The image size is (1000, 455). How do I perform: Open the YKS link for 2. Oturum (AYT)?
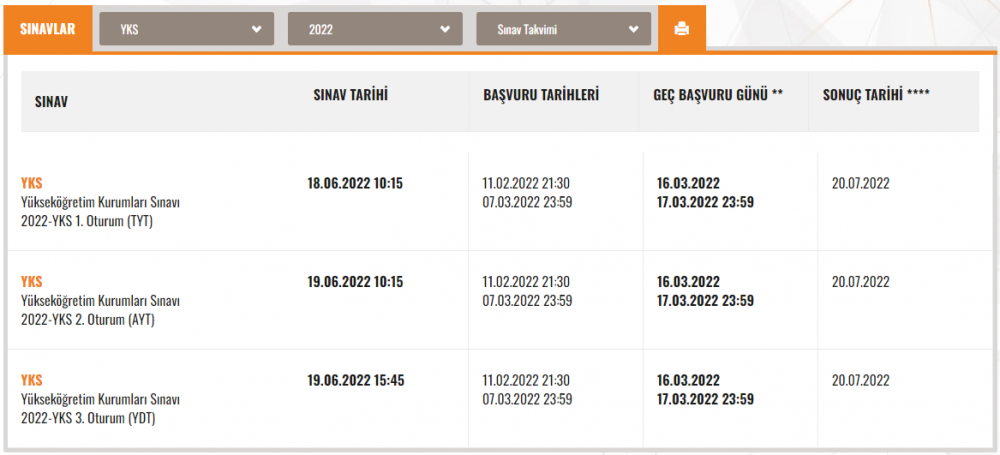click(32, 282)
